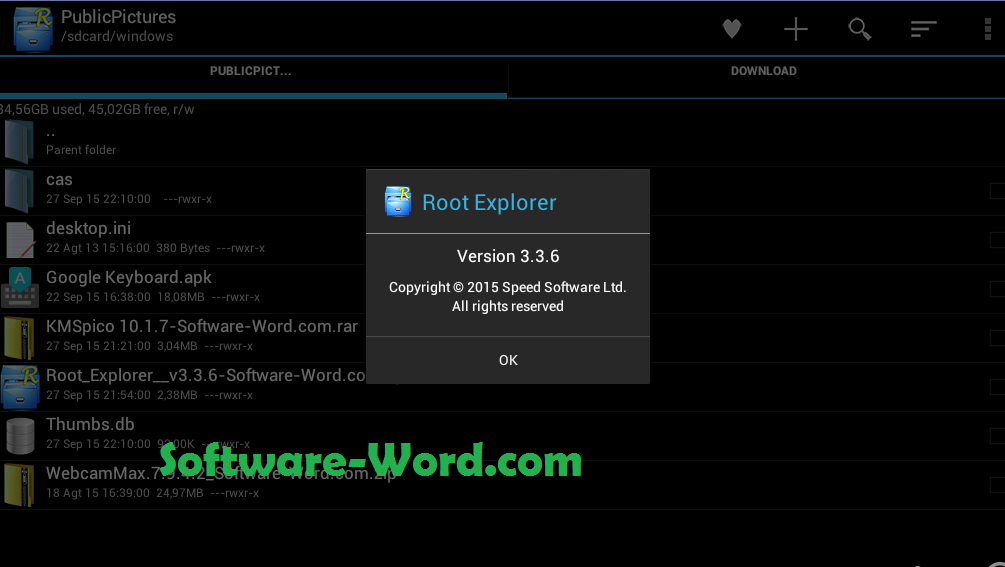This screenshot has width=1005, height=567.
Task: Click the KMSpico rar archive icon
Action: tap(19, 337)
